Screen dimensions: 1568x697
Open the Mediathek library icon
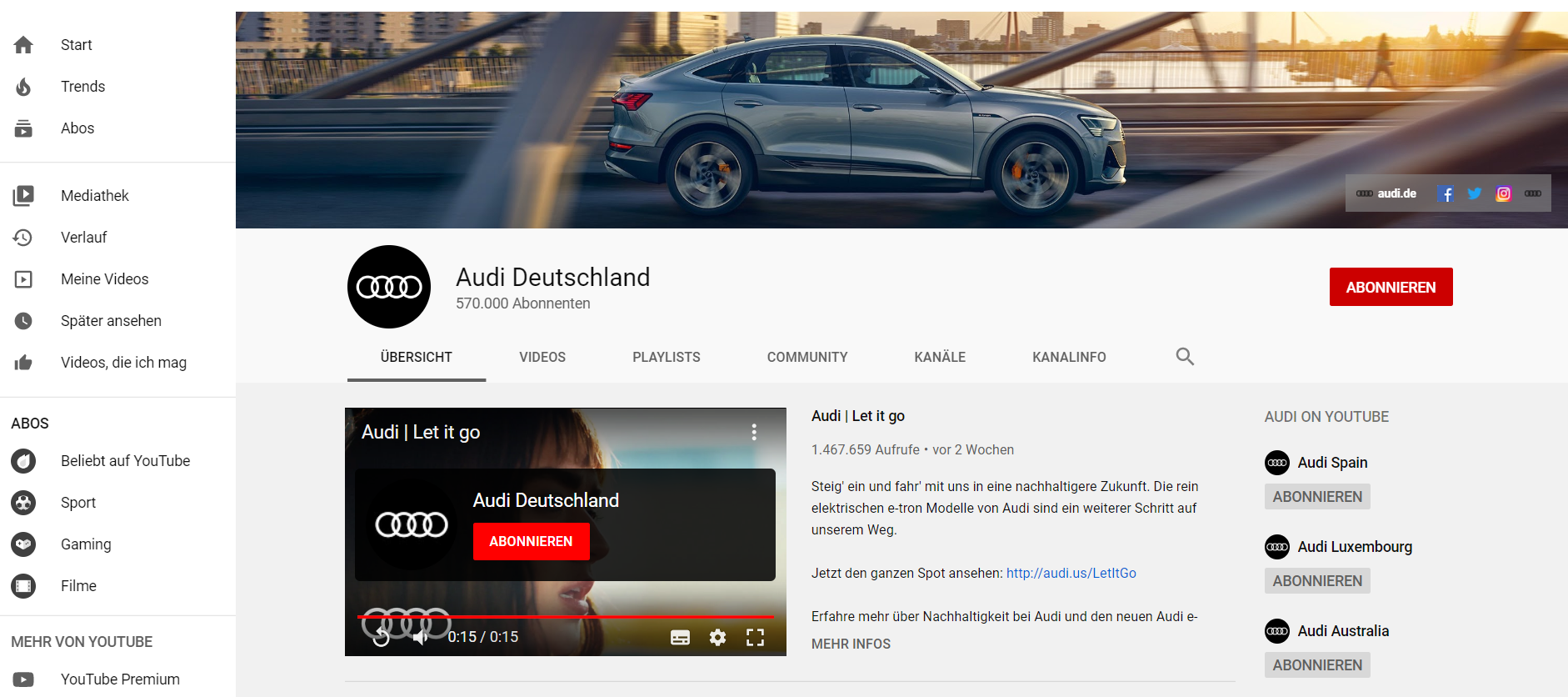click(23, 196)
